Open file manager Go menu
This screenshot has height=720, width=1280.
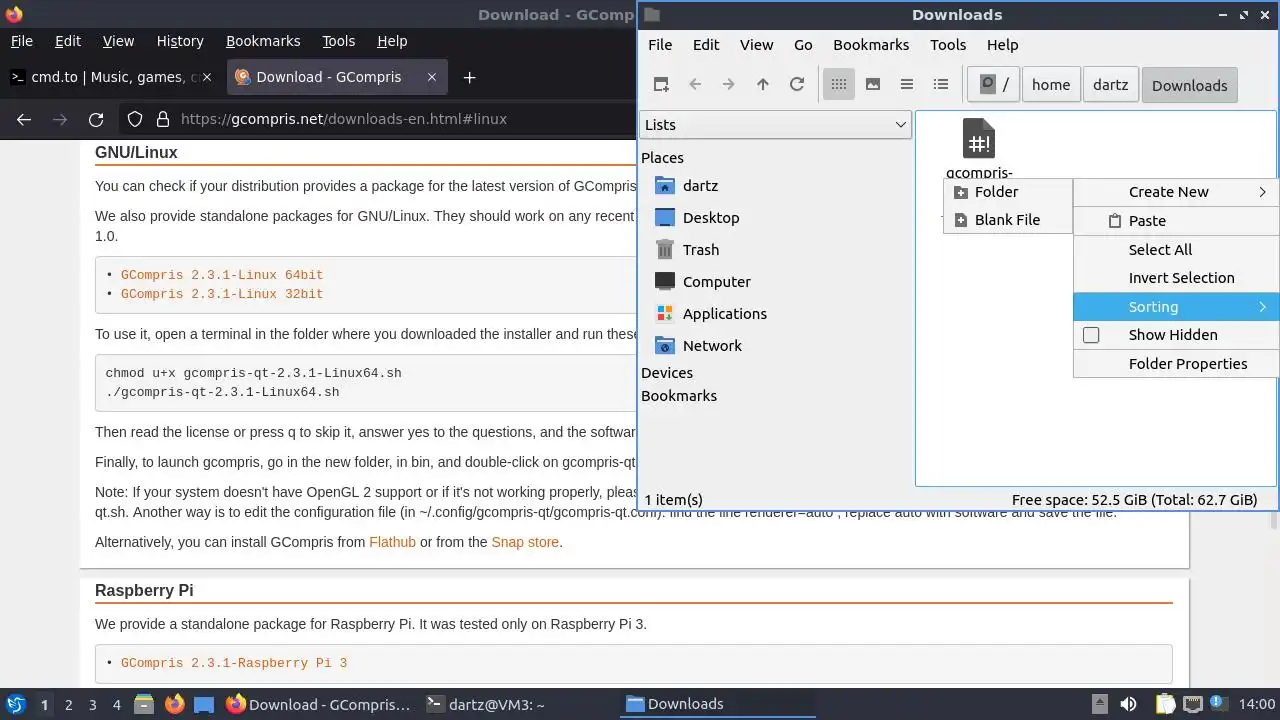[803, 45]
